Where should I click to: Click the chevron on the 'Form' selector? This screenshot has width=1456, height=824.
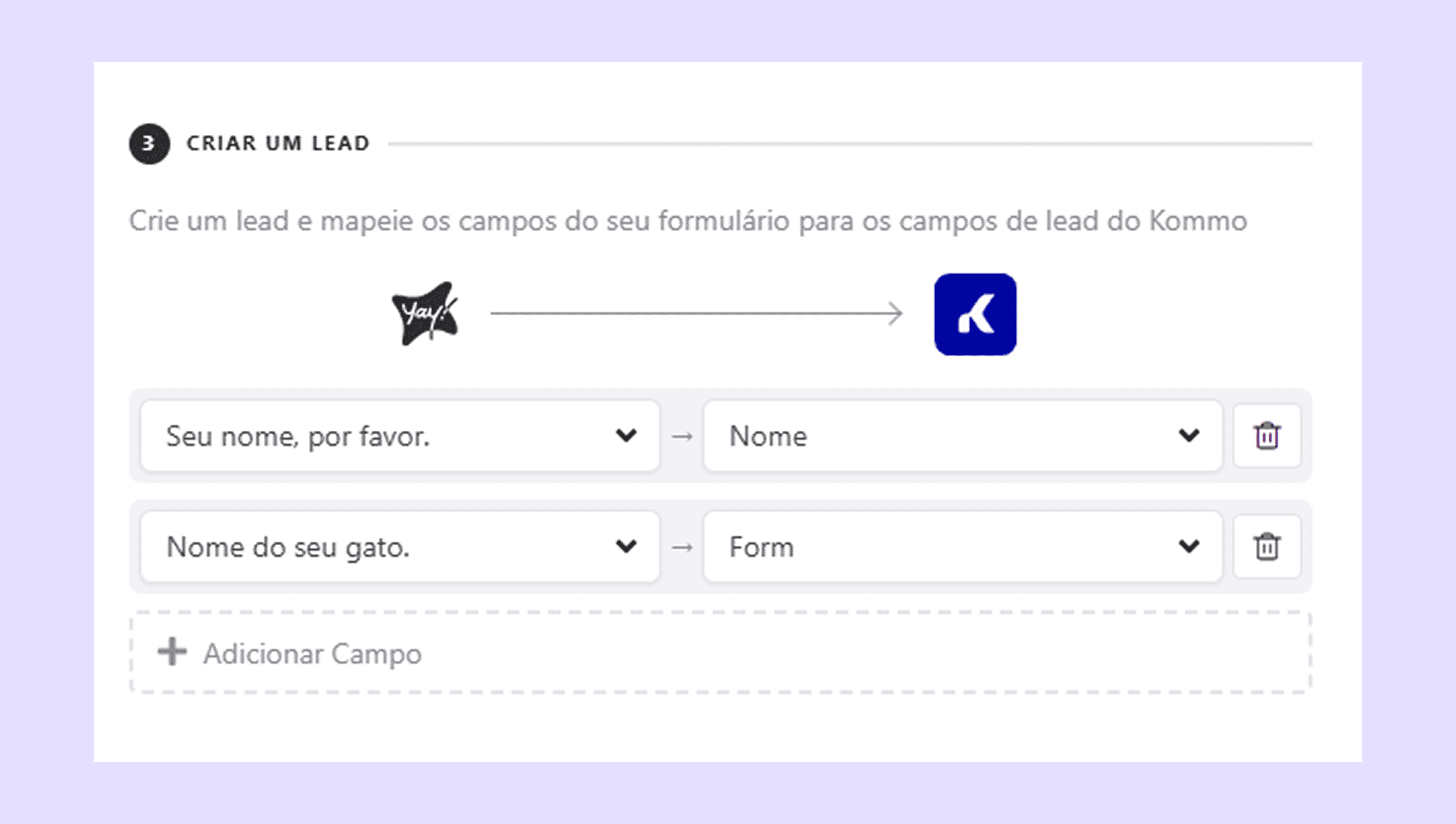tap(1189, 547)
